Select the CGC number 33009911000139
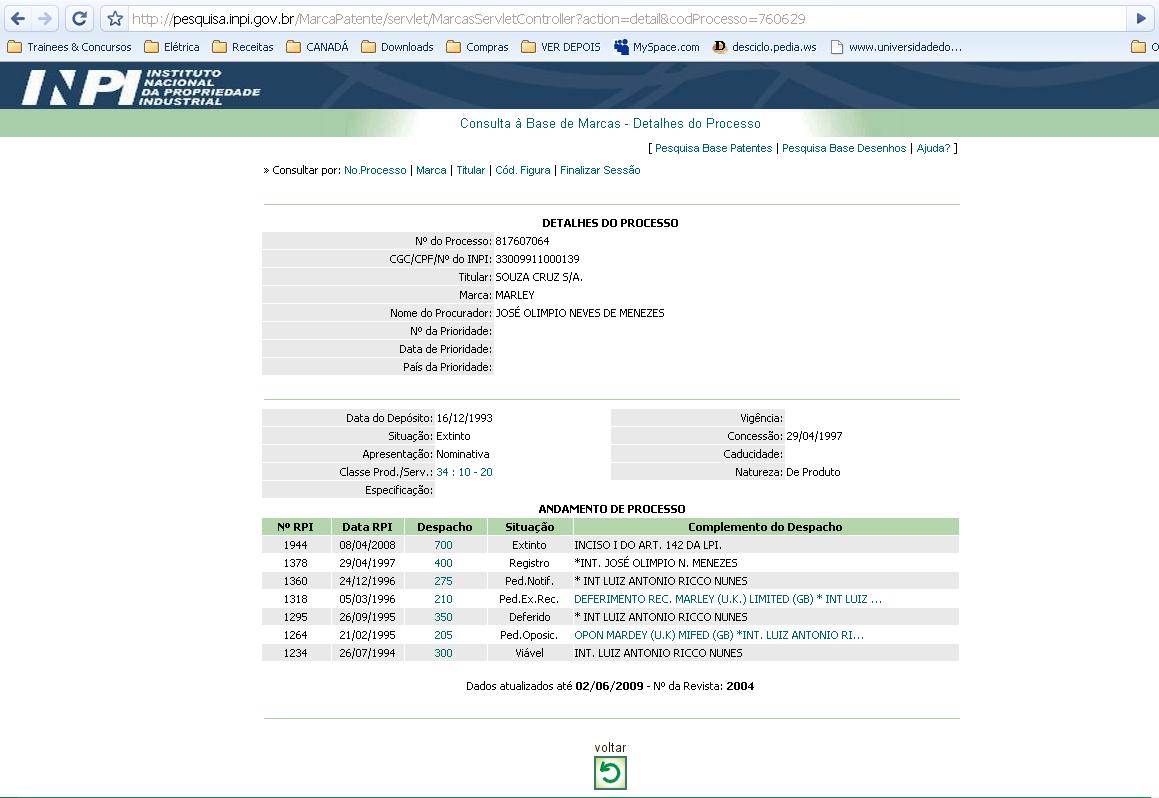This screenshot has width=1159, height=798. pos(537,259)
